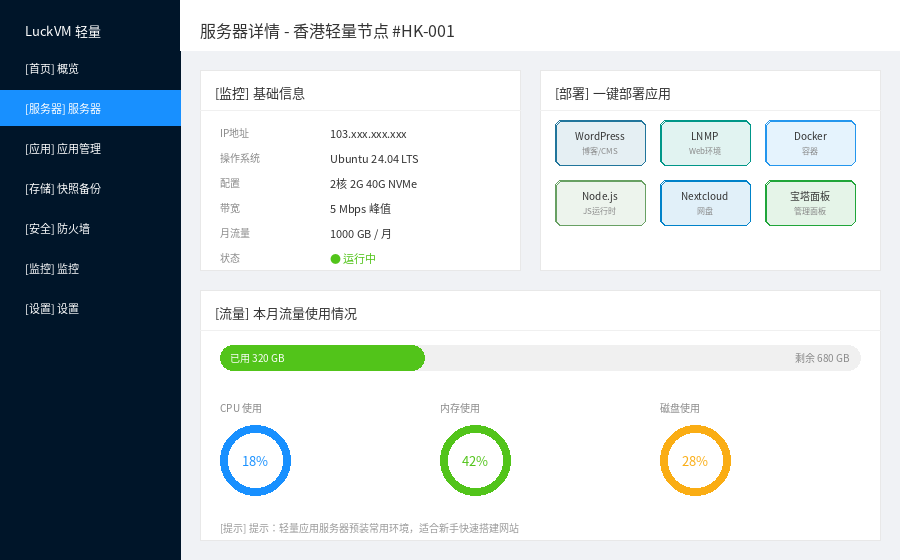Screen dimensions: 900x560
Task: Click the disk usage 28% ring
Action: (695, 461)
